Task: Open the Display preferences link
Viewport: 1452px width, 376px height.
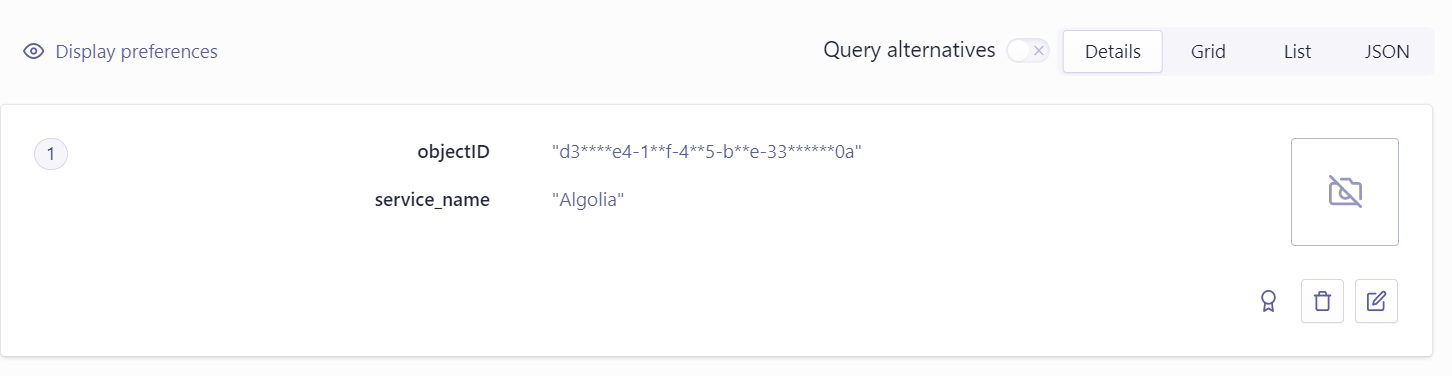Action: [x=136, y=52]
